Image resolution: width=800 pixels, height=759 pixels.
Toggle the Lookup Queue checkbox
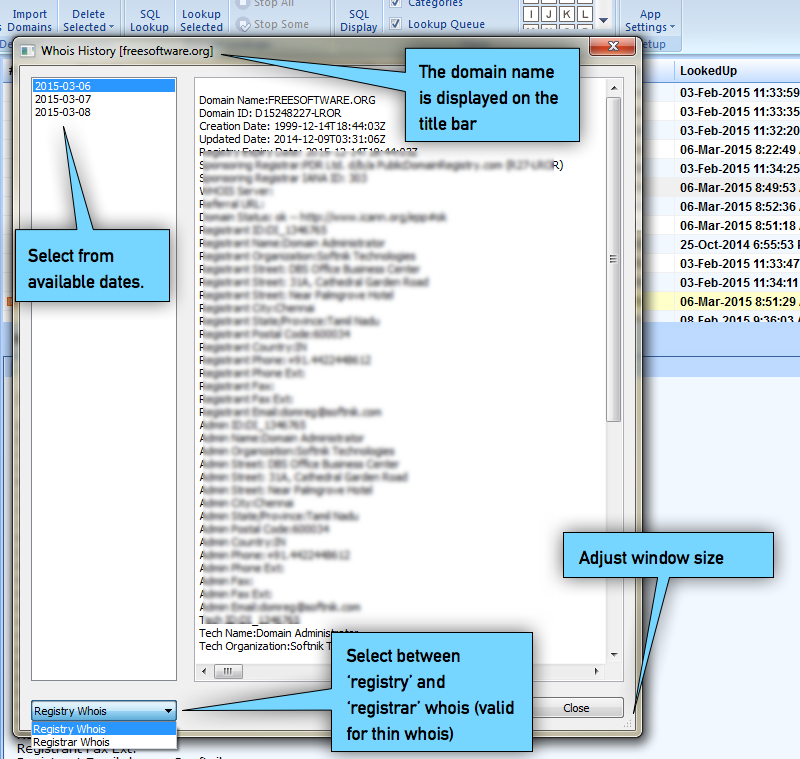coord(396,24)
